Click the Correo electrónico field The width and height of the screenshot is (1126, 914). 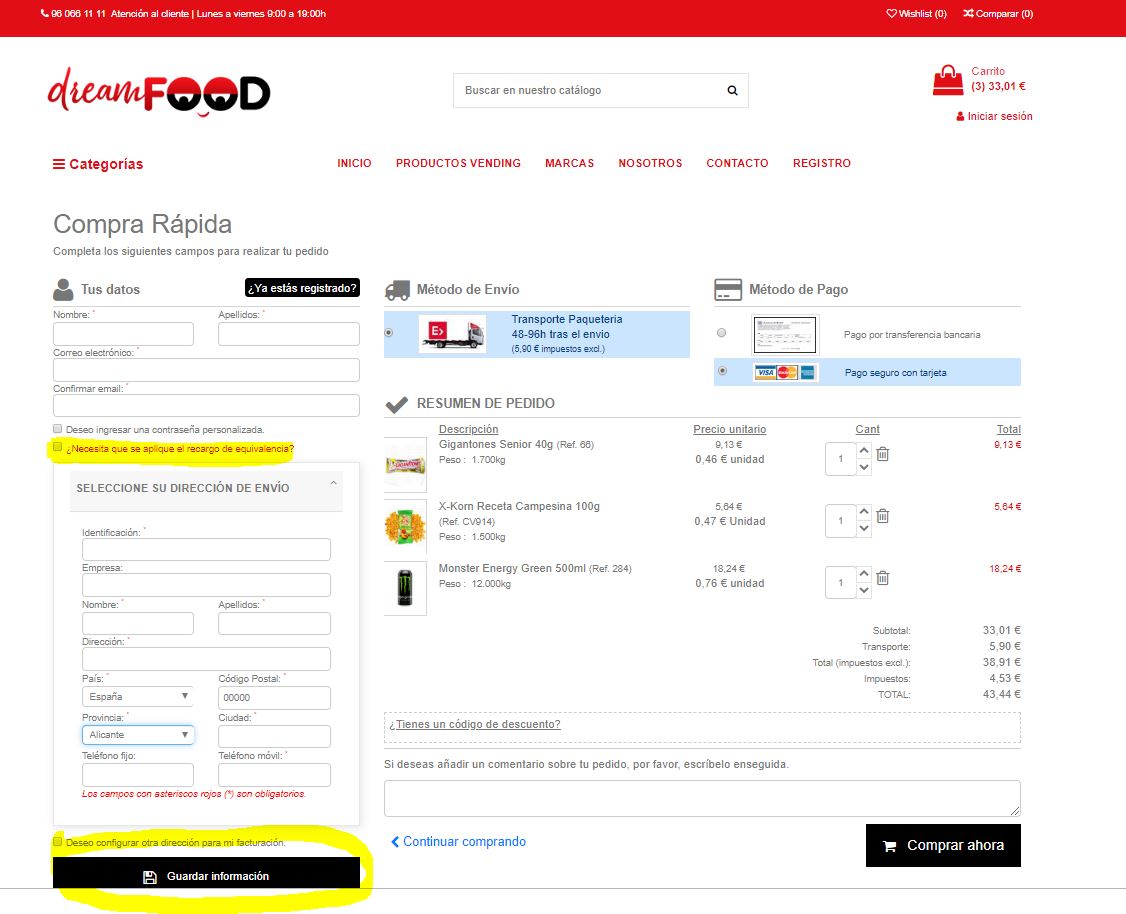coord(206,370)
